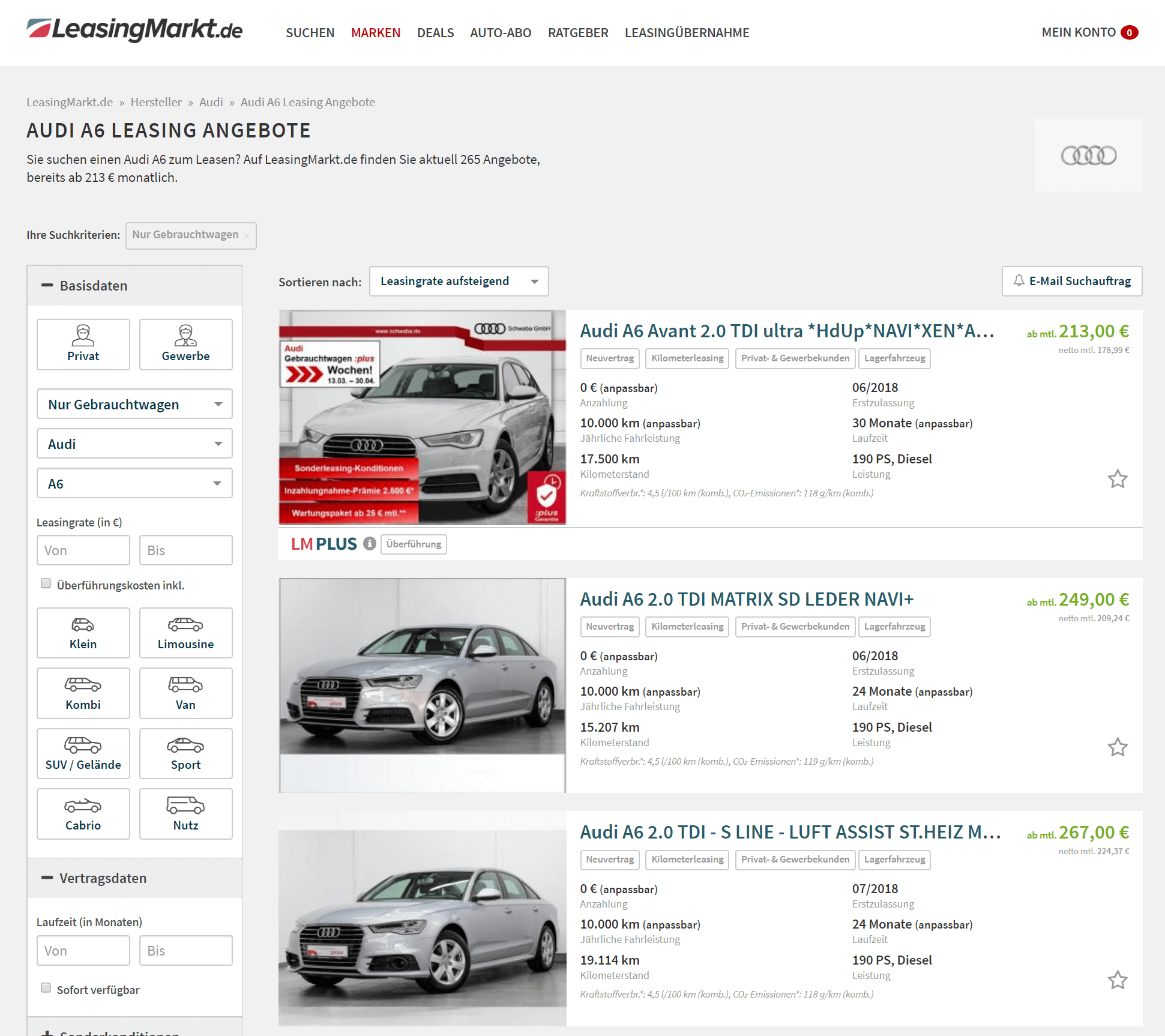Choose the Klein vehicle type
Image resolution: width=1165 pixels, height=1036 pixels.
point(83,633)
